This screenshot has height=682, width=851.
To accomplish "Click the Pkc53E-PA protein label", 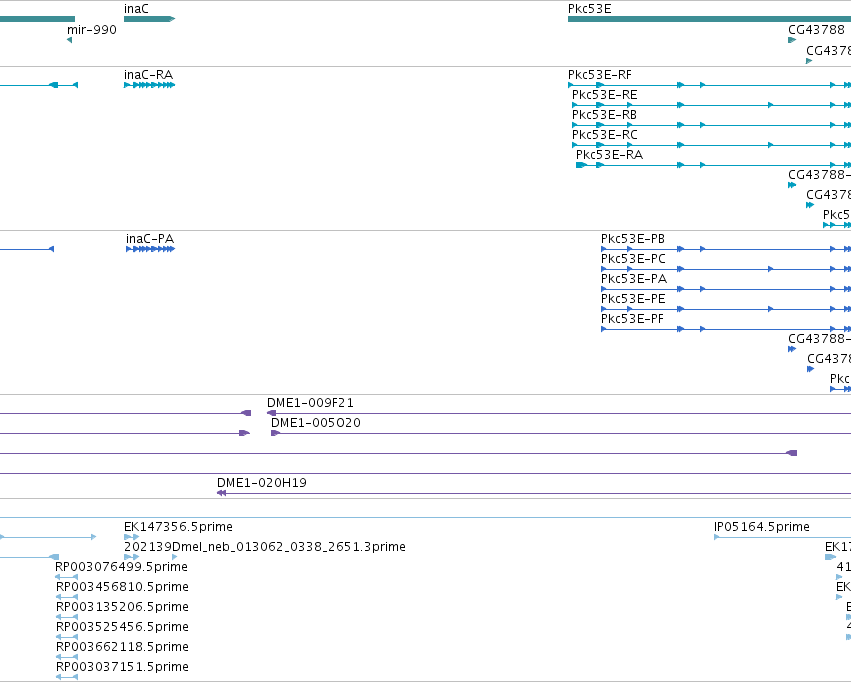I will click(633, 279).
